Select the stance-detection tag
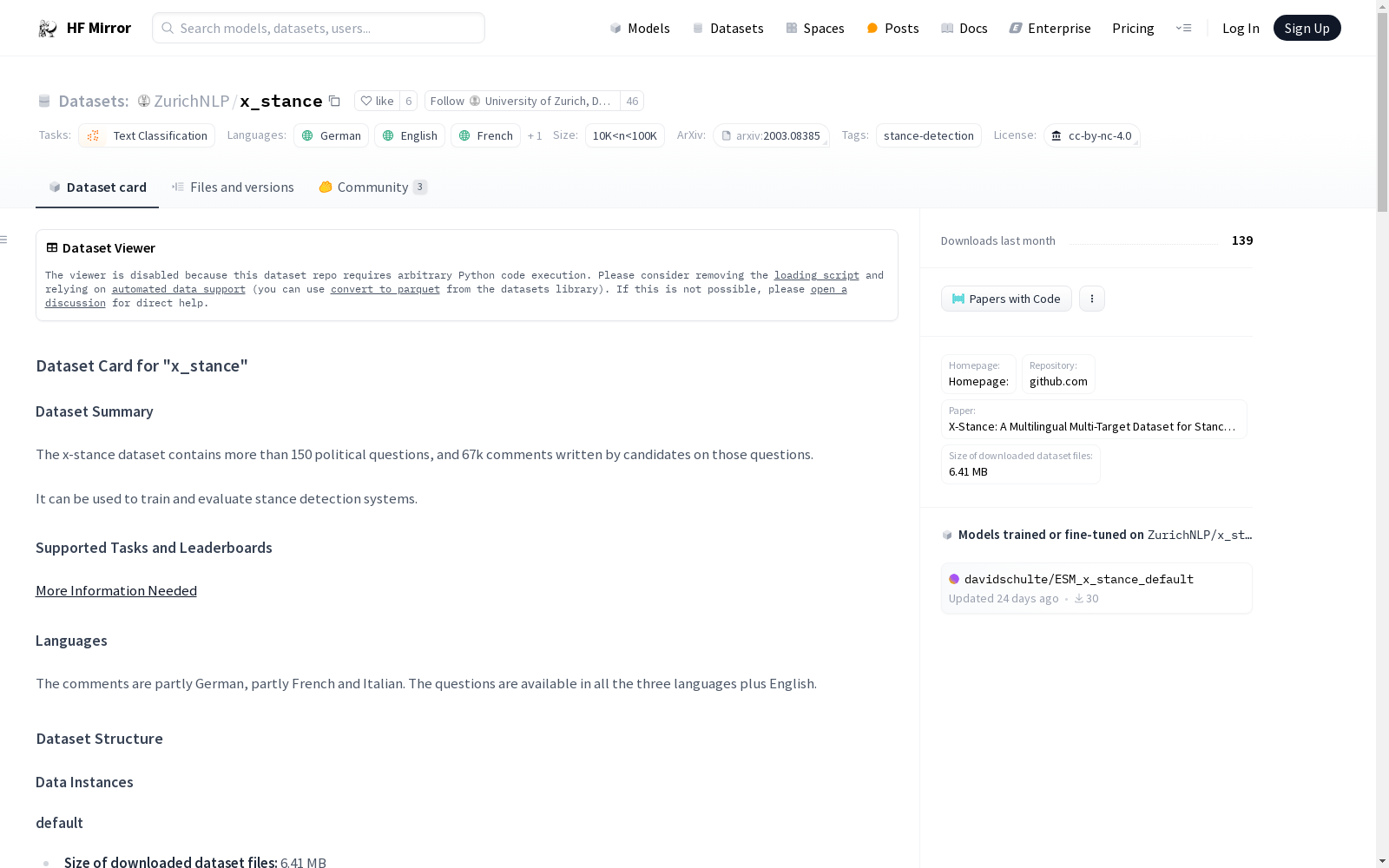Image resolution: width=1389 pixels, height=868 pixels. [928, 135]
